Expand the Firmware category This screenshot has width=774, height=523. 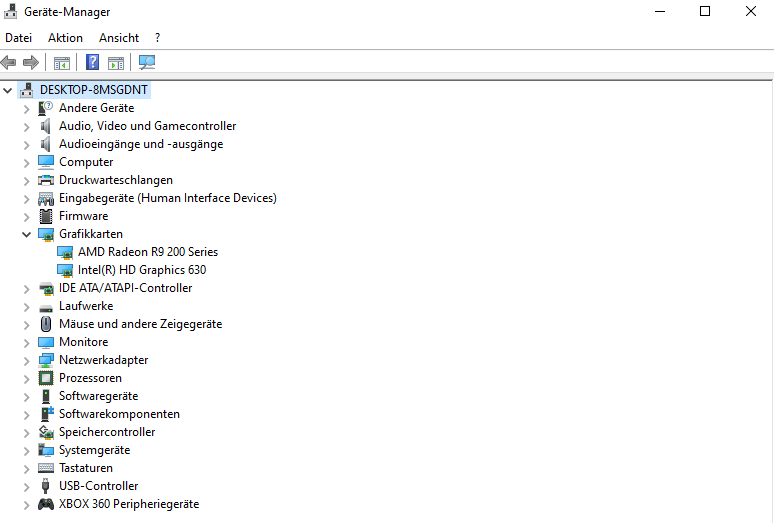(x=27, y=217)
